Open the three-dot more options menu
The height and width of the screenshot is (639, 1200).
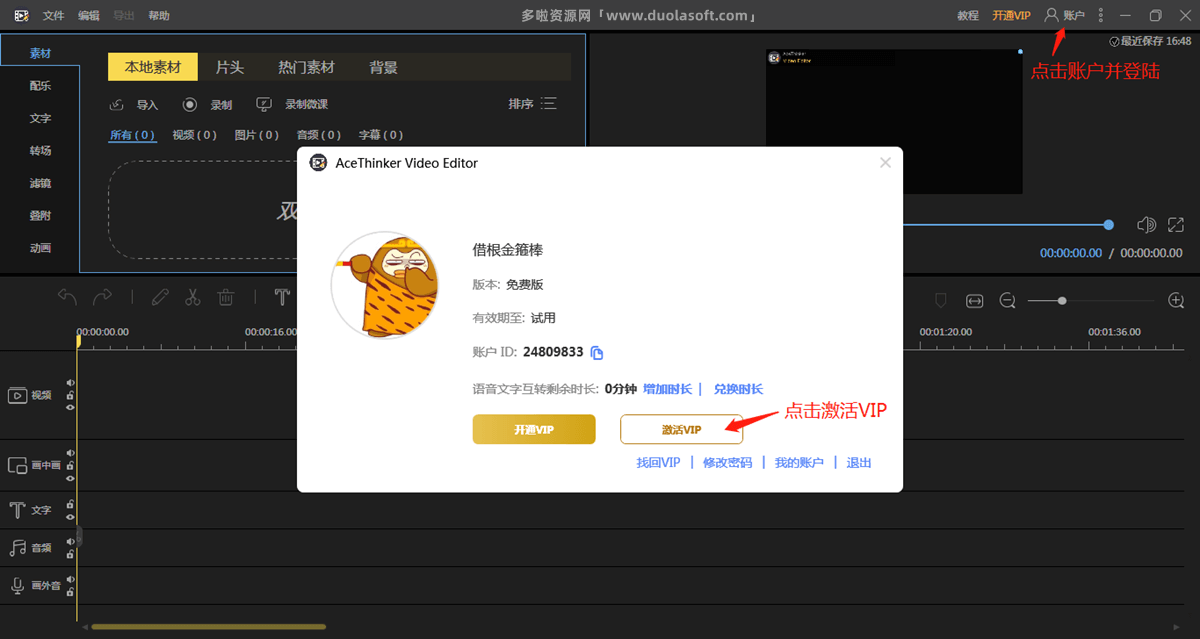(x=1101, y=15)
